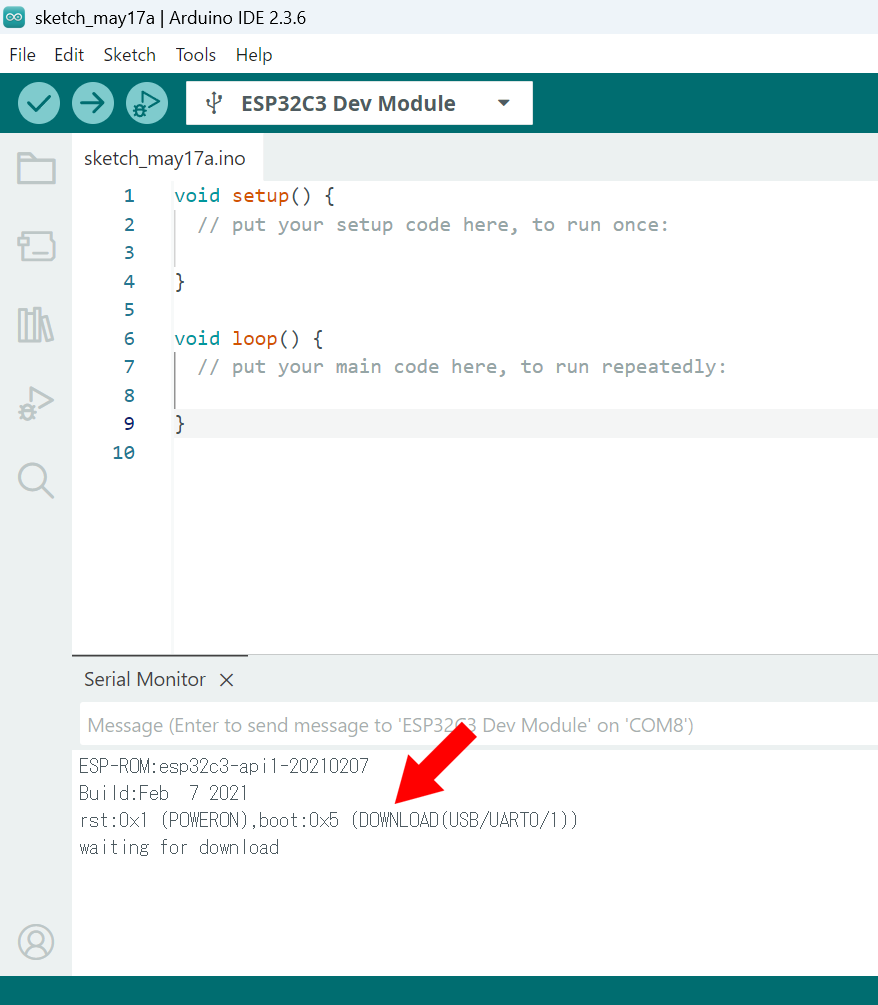The image size is (878, 1005).
Task: Click the closing brace on line 4
Action: (180, 281)
